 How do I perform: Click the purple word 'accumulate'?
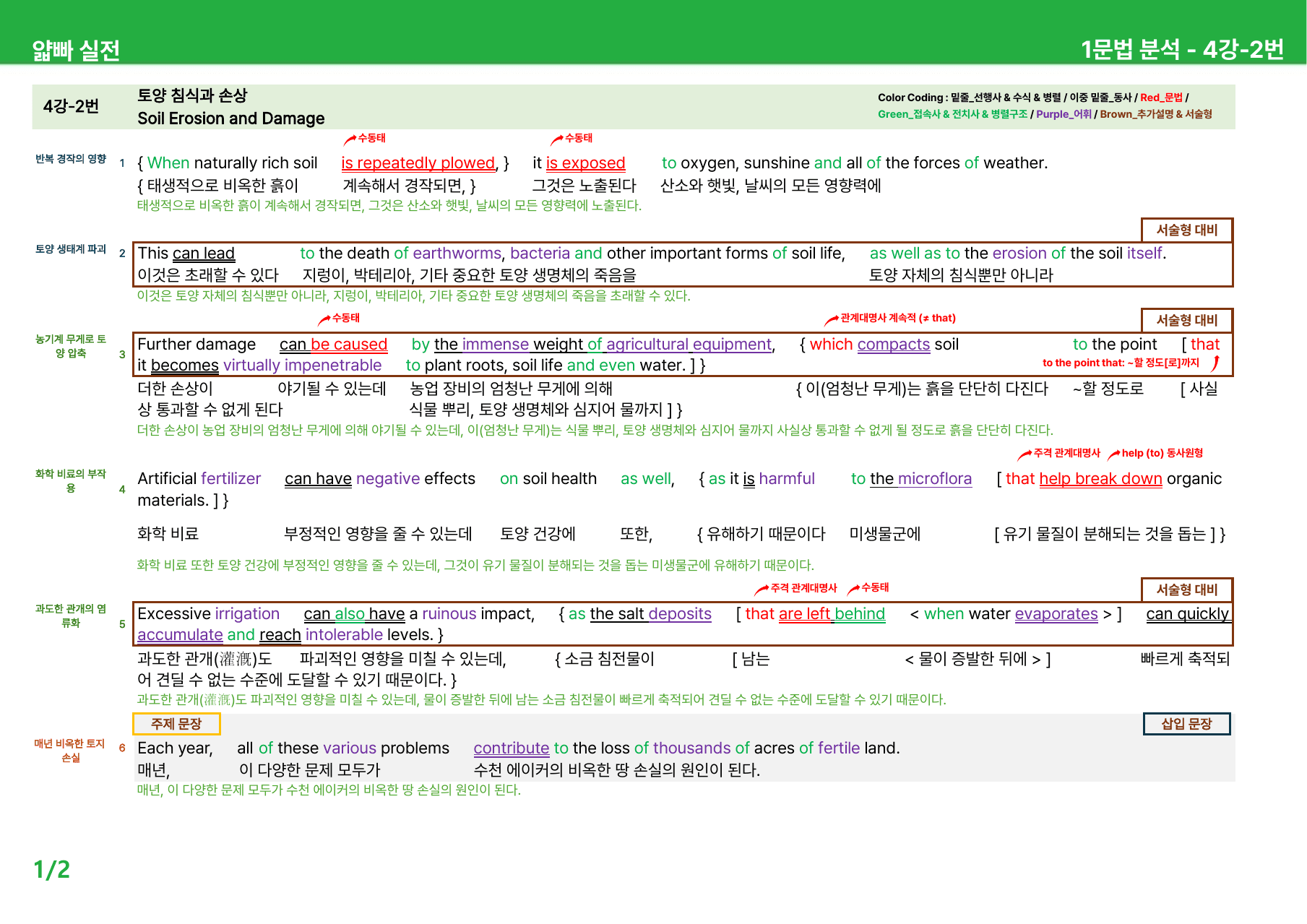(180, 635)
